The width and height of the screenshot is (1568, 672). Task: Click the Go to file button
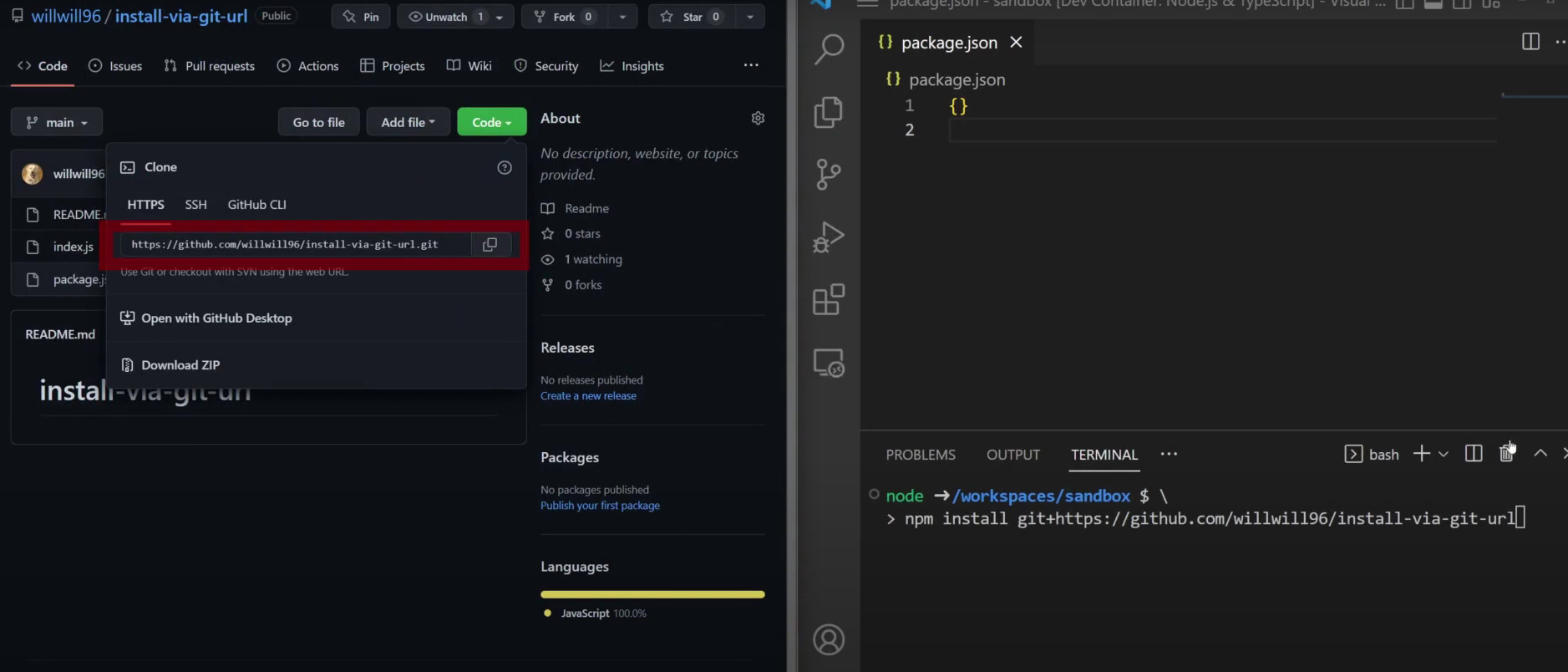coord(318,122)
